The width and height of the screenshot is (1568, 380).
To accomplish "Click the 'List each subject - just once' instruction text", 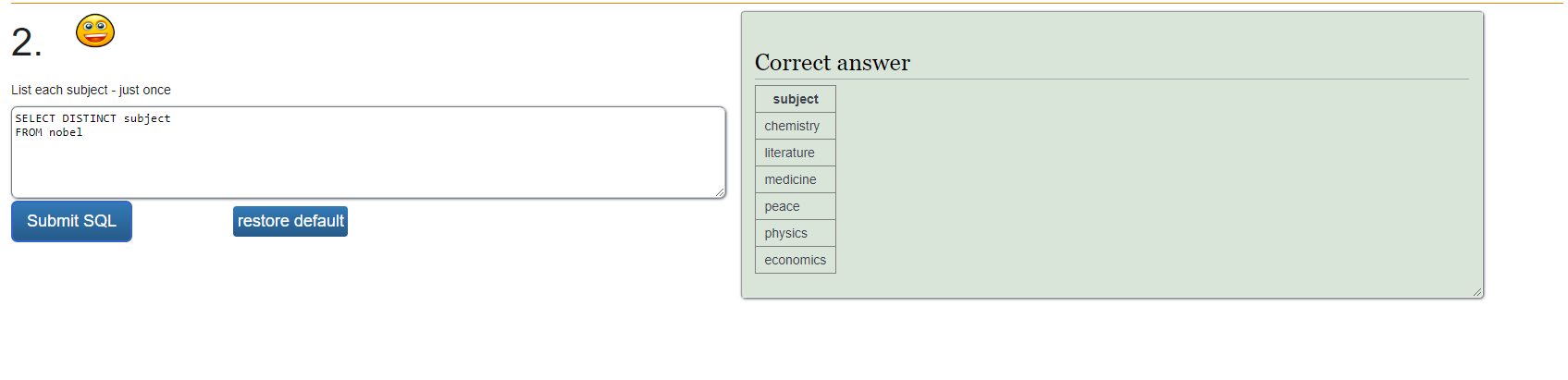I will coord(91,90).
